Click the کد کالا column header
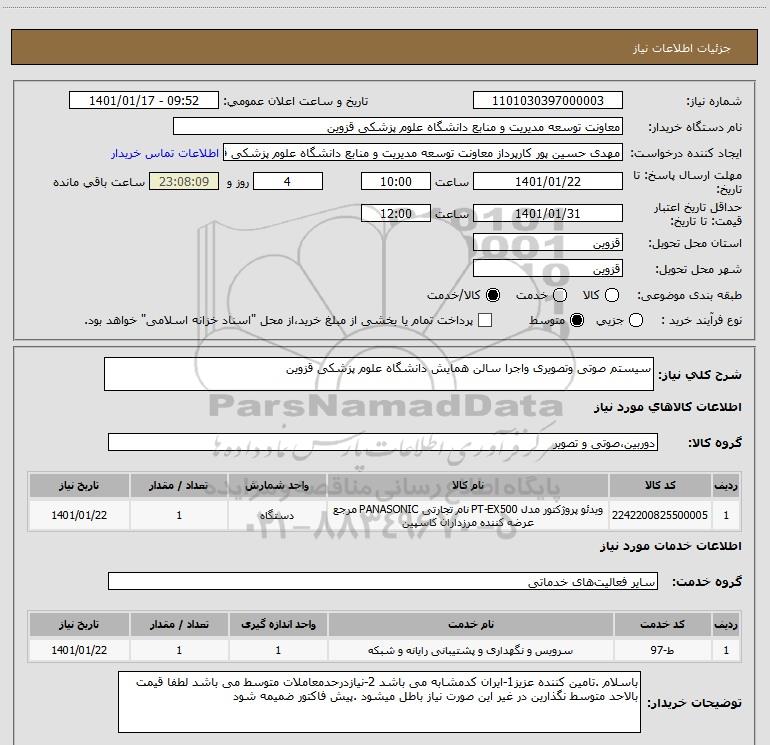 [660, 485]
